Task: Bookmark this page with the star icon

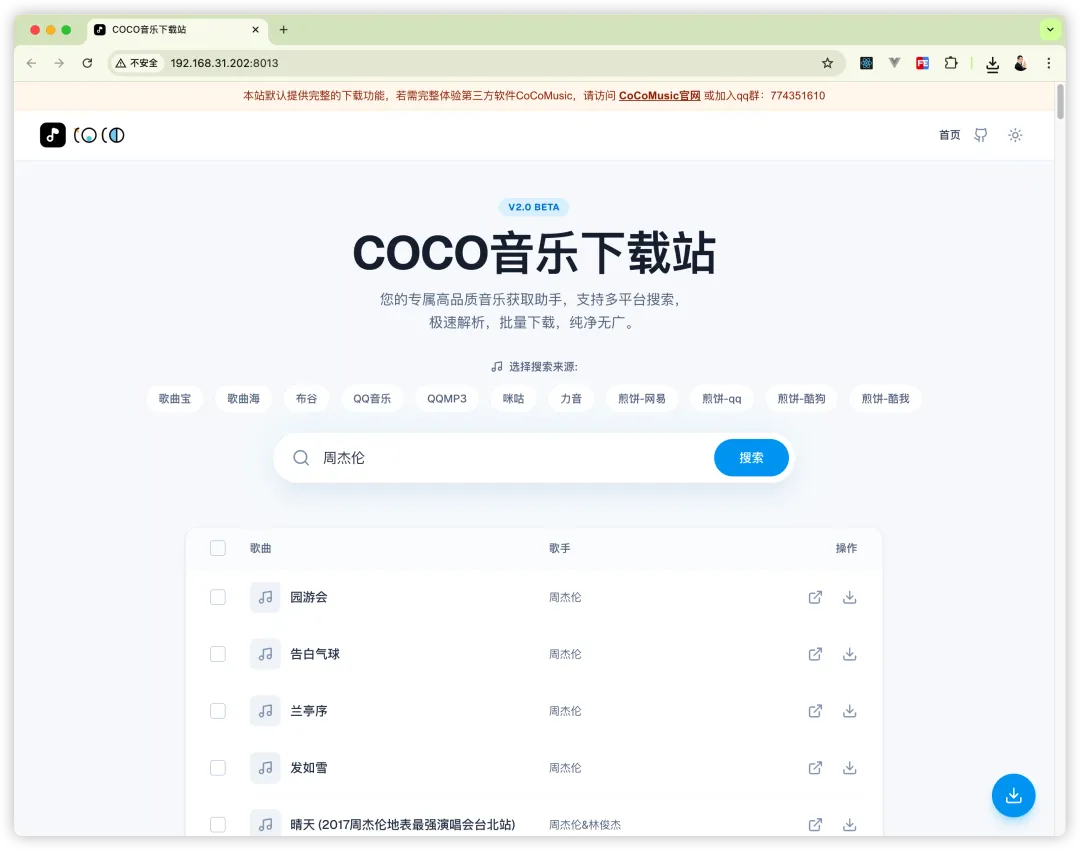Action: 827,63
